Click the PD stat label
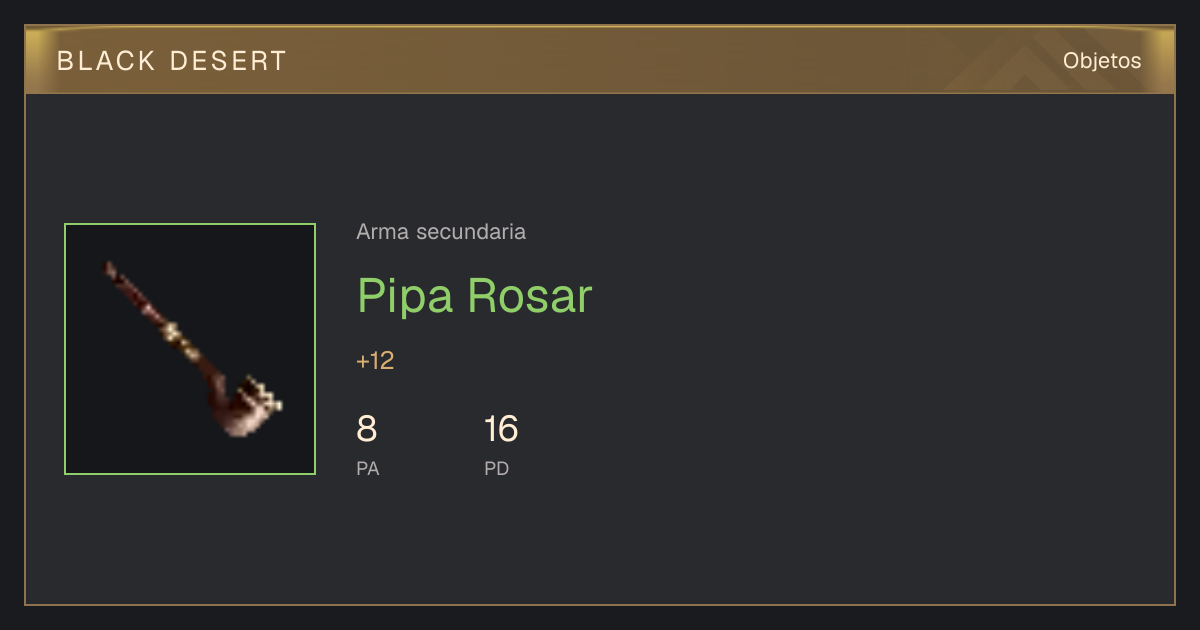This screenshot has width=1200, height=630. click(497, 468)
